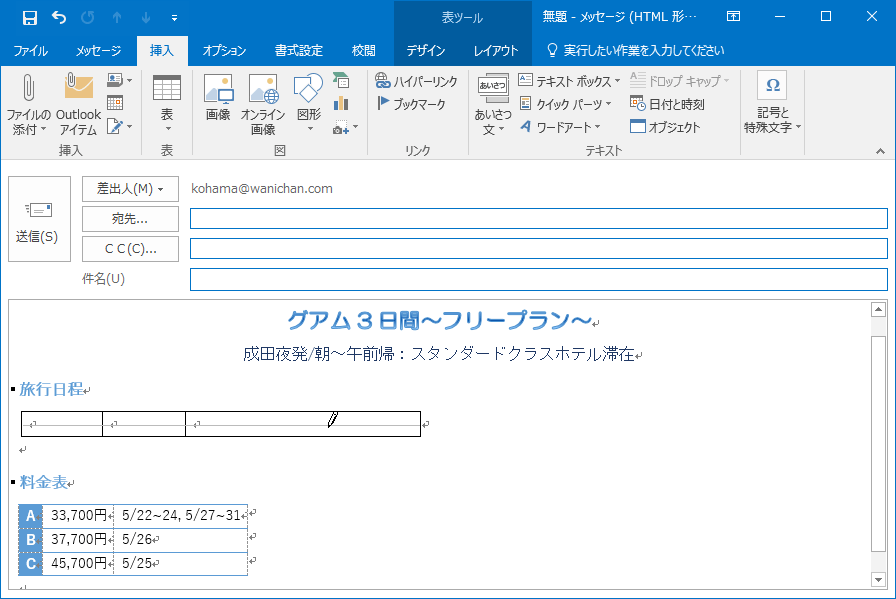
Task: Open あいさつ文 greeting menu
Action: click(x=493, y=104)
